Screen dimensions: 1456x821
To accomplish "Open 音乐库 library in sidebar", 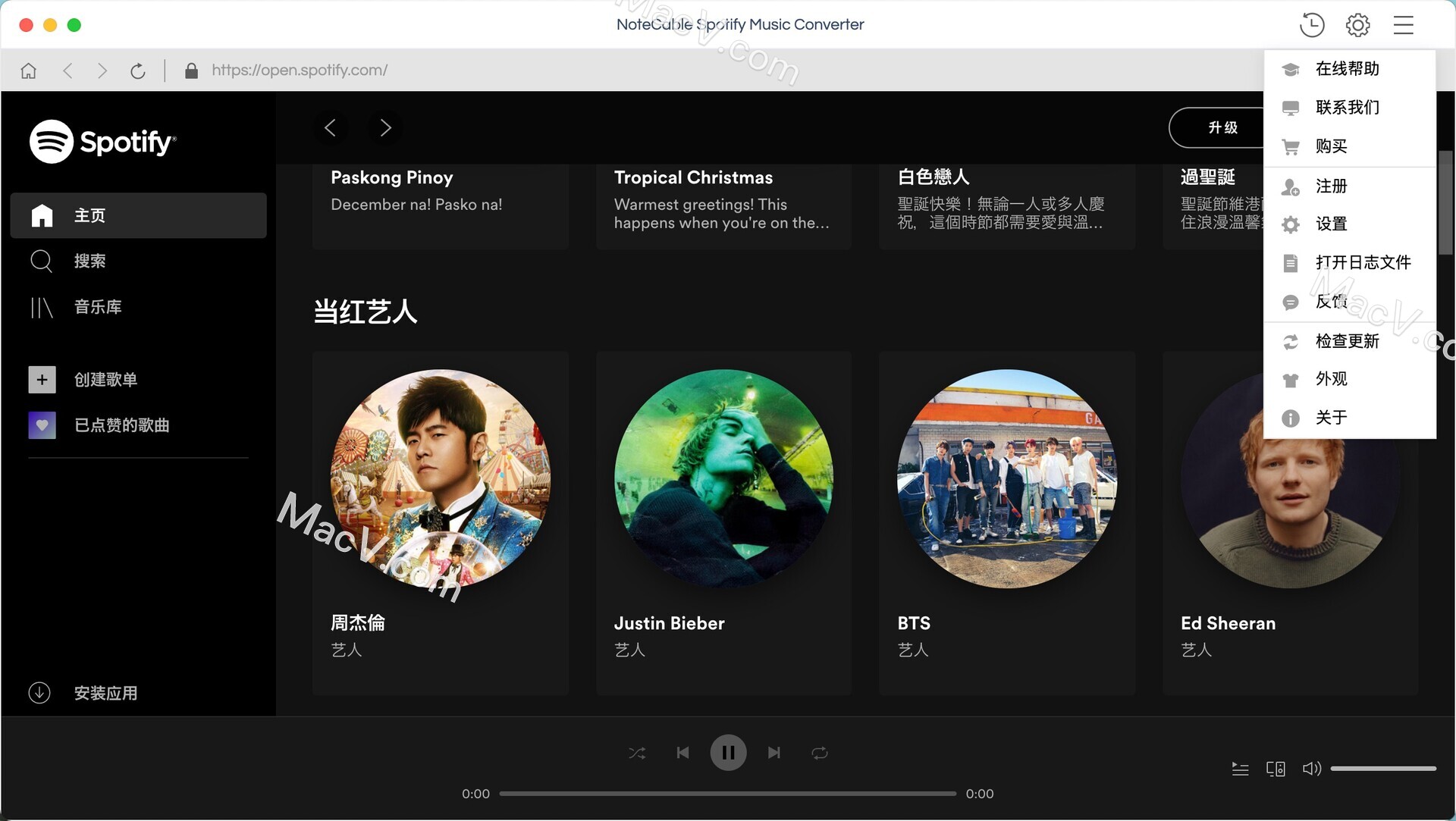I will (x=138, y=307).
